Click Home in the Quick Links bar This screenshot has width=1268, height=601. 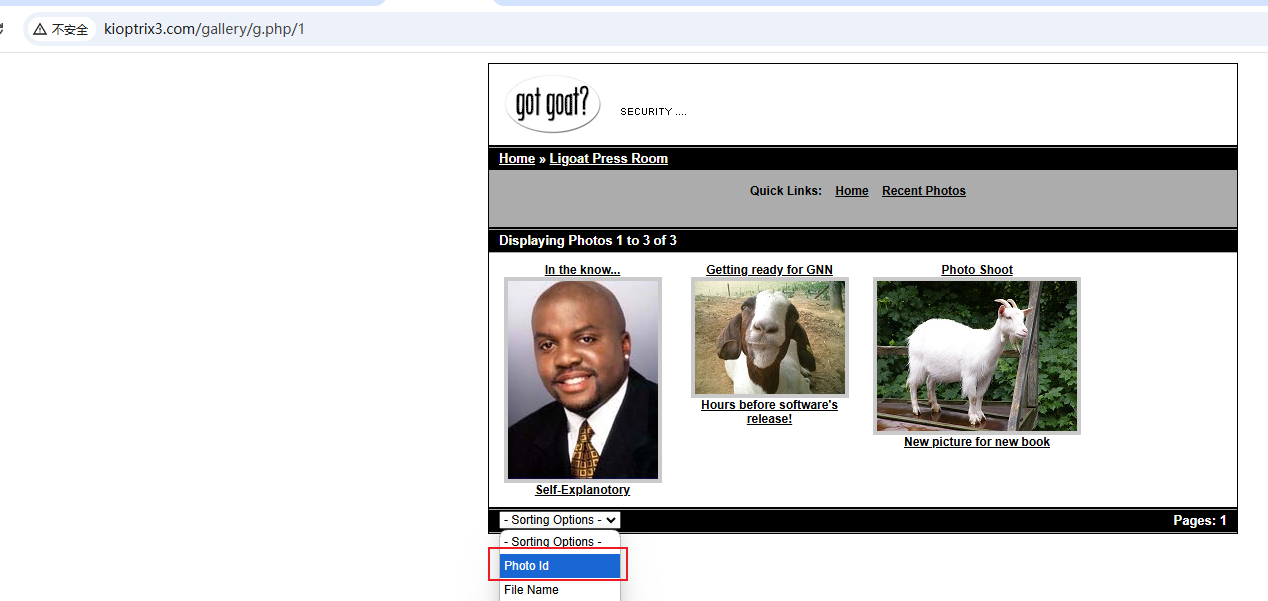click(852, 191)
